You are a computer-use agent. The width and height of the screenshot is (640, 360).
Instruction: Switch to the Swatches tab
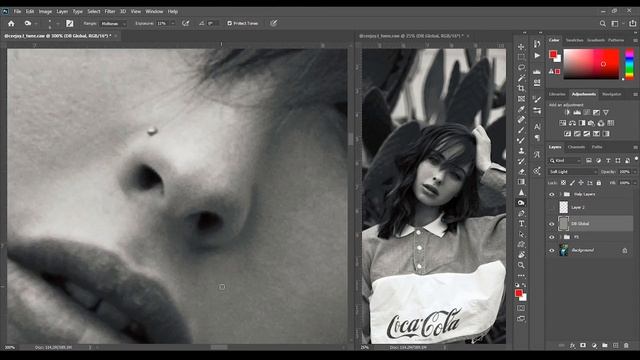574,40
